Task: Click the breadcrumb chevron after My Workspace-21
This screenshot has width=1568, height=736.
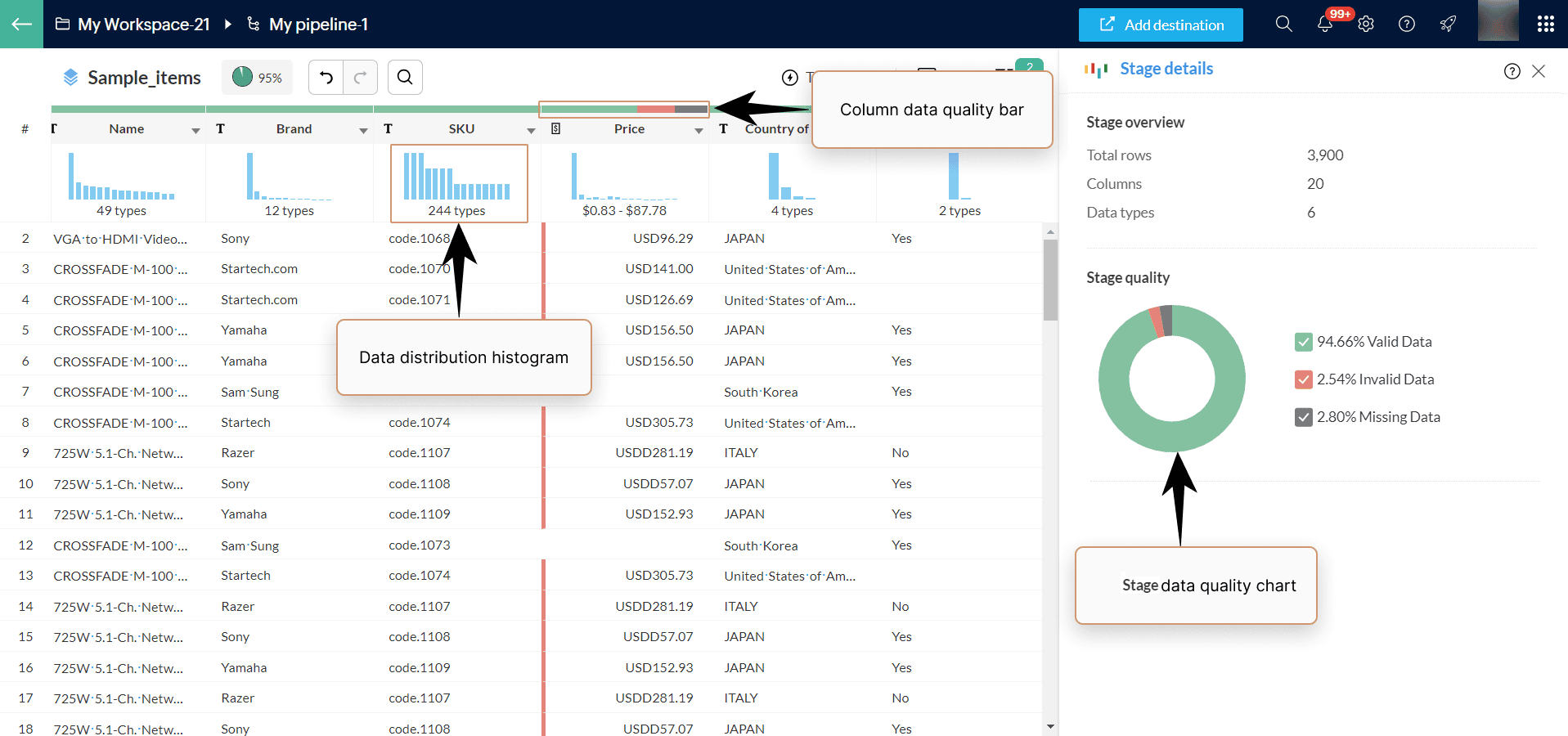Action: pos(228,25)
